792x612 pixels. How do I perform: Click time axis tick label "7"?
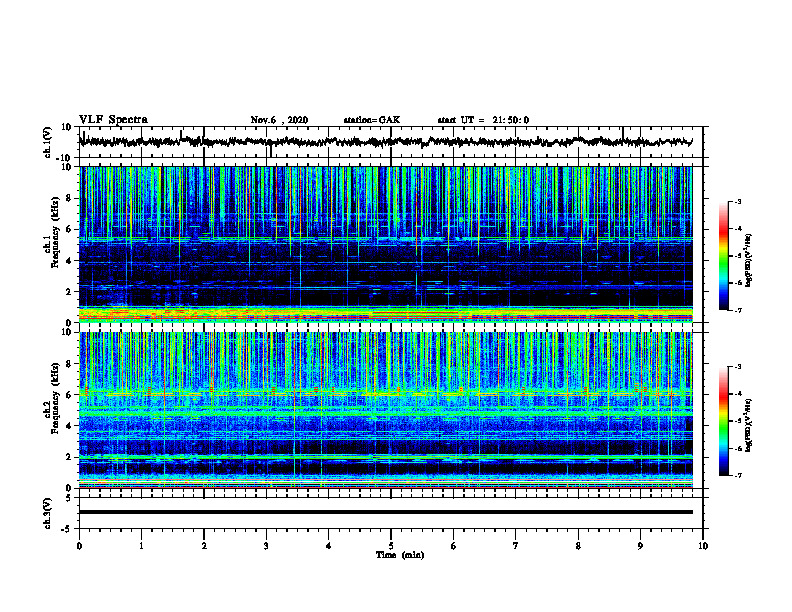pos(516,546)
